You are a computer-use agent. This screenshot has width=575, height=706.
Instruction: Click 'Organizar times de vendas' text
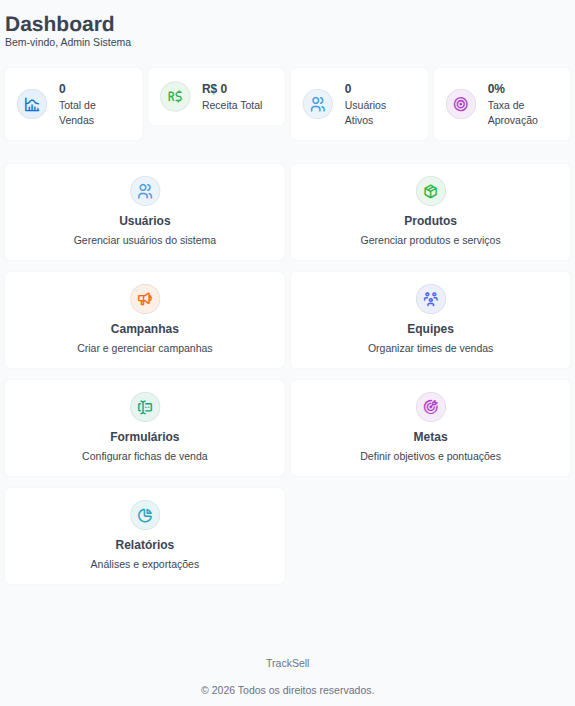pyautogui.click(x=430, y=348)
